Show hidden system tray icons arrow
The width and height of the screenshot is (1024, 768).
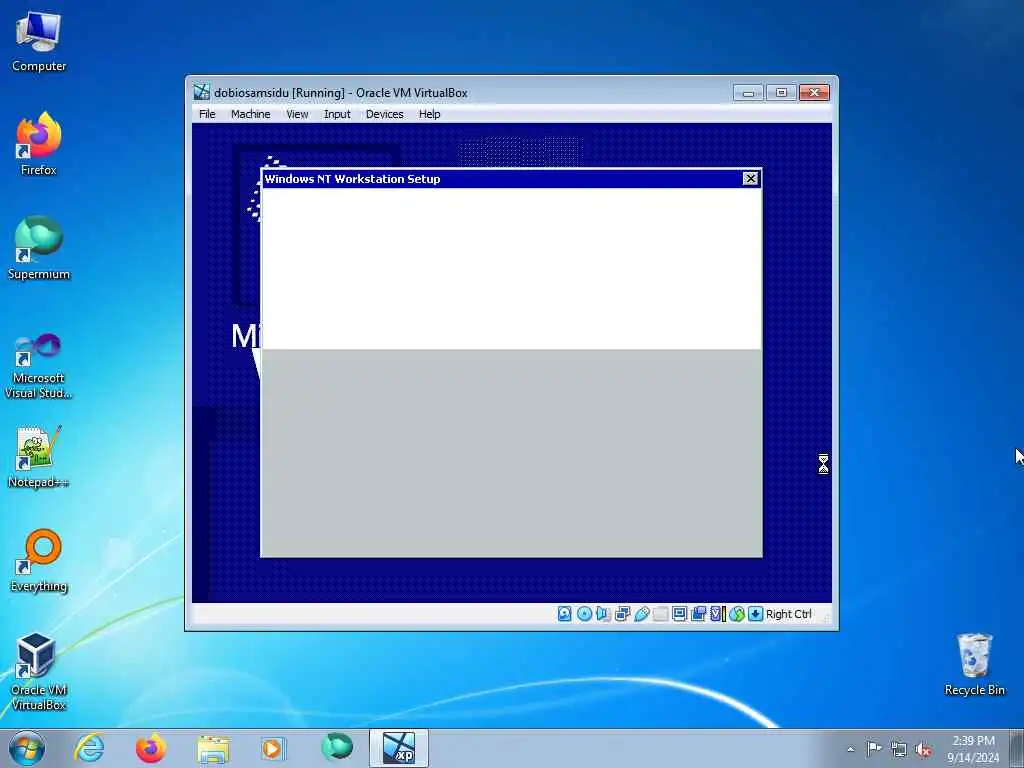coord(850,749)
